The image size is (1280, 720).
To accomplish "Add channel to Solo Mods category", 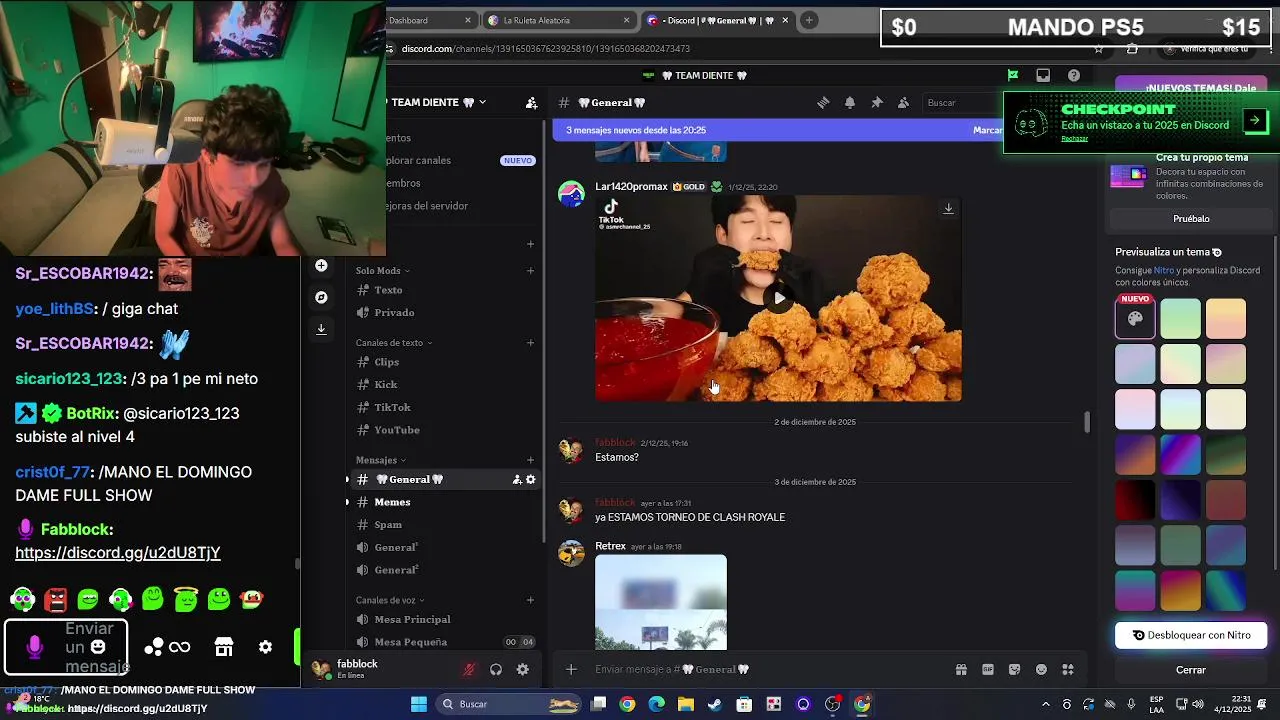I will click(x=531, y=271).
